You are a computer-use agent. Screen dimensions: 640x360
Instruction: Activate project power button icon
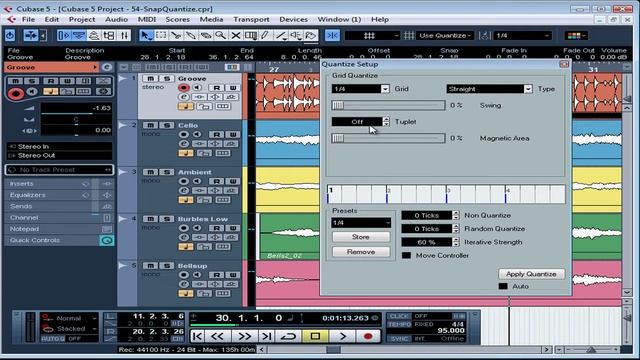click(10, 36)
